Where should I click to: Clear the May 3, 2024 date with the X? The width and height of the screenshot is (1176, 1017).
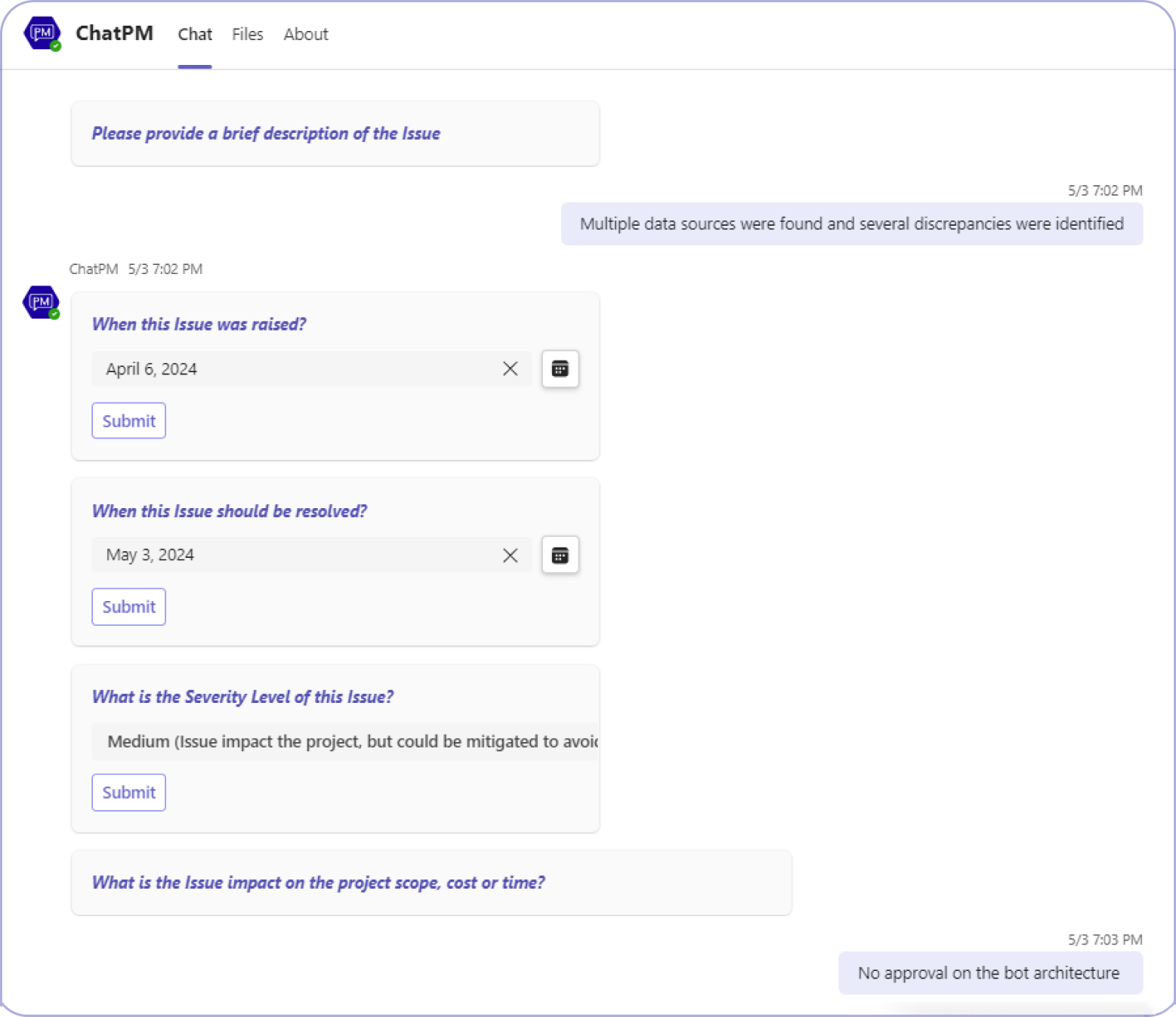point(510,555)
